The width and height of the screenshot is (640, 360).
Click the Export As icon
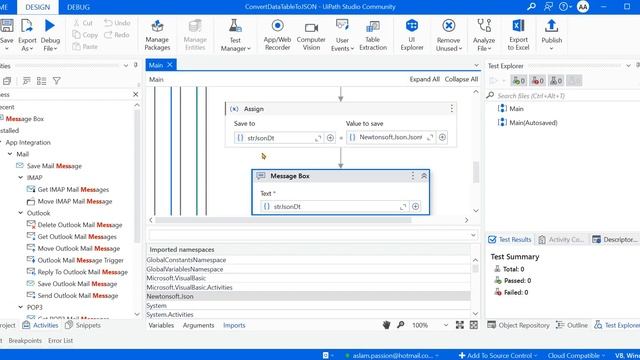coord(27,26)
